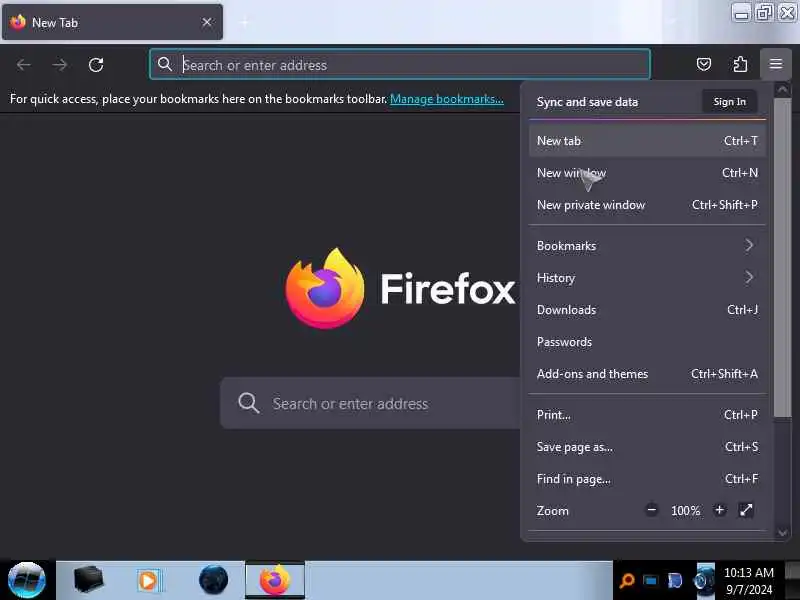The image size is (800, 600).
Task: Select the New Tab tab
Action: 112,22
